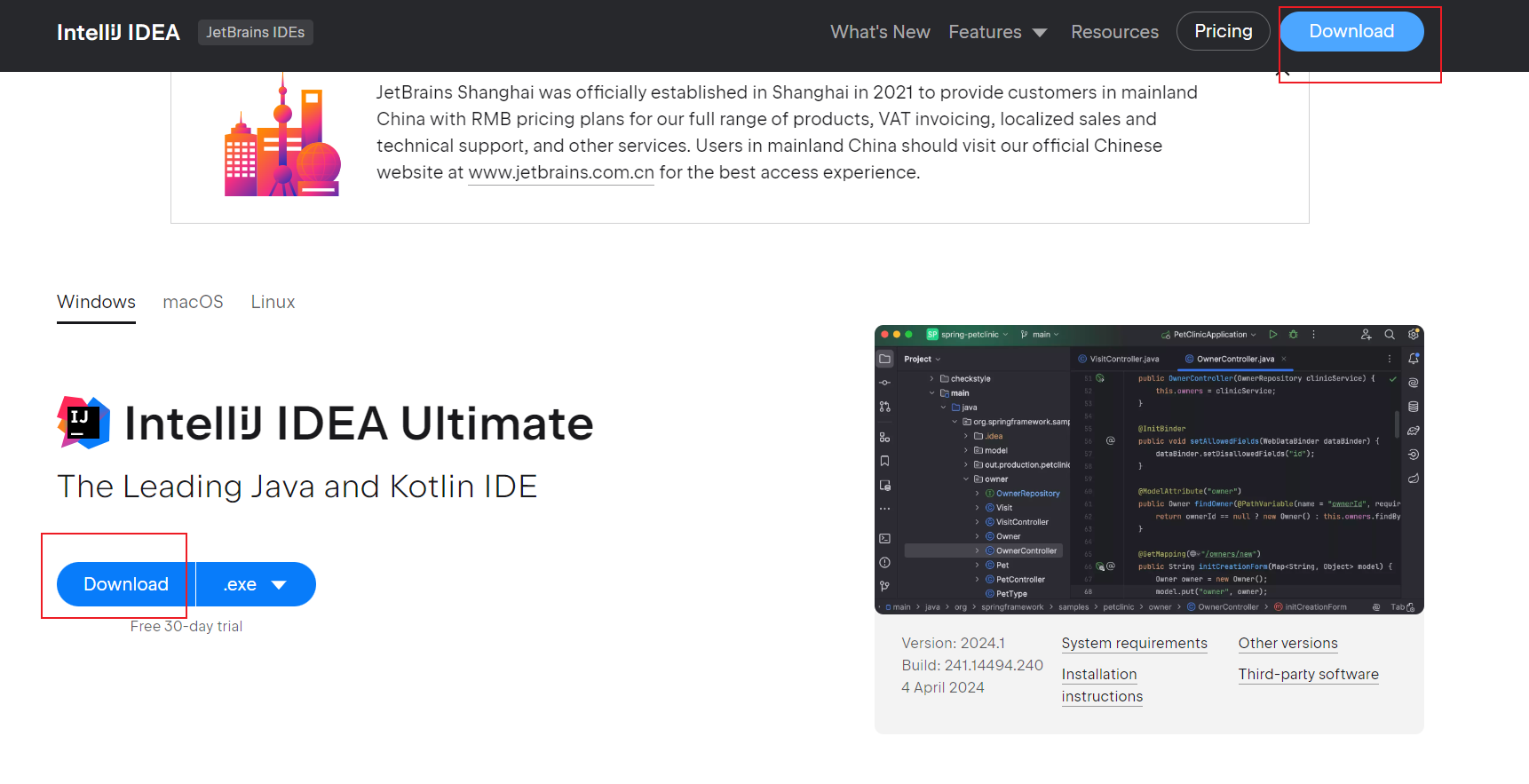Go to the What's New page
This screenshot has height=784, width=1529.
(x=880, y=32)
